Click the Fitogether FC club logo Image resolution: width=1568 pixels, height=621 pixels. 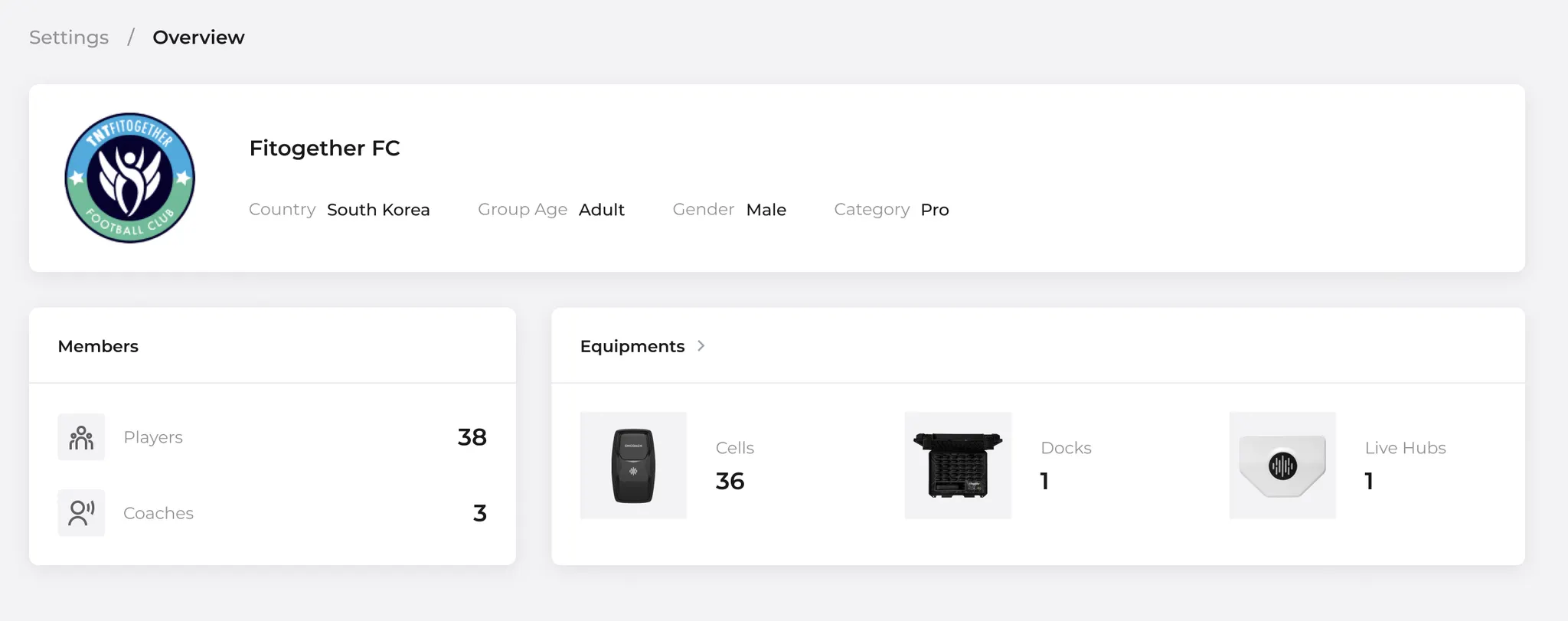pos(130,178)
